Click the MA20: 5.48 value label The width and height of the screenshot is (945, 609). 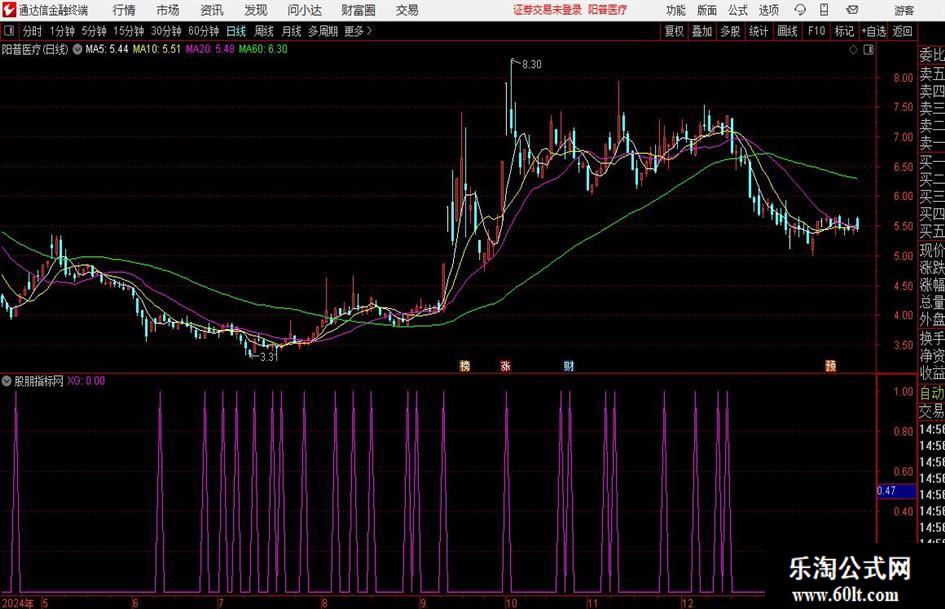point(210,49)
